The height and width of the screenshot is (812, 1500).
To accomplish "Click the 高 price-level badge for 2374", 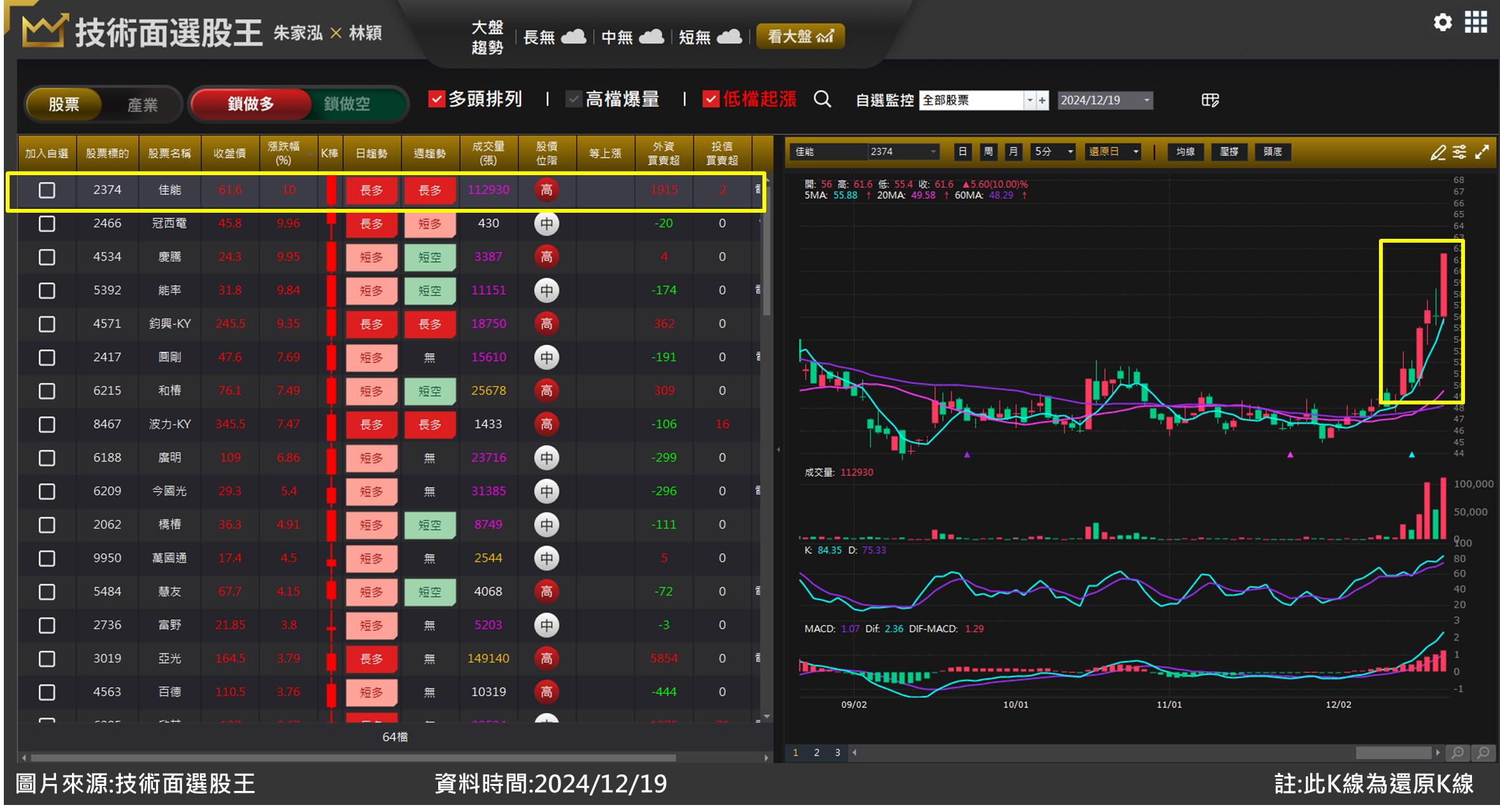I will (546, 190).
